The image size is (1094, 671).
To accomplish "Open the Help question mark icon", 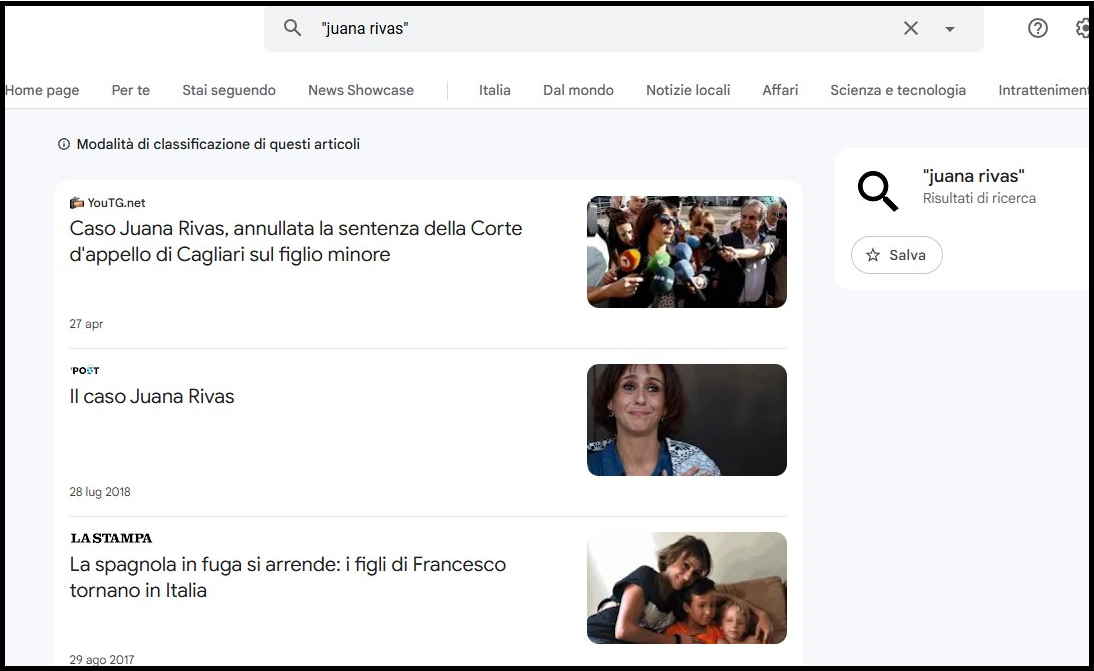I will [1038, 28].
